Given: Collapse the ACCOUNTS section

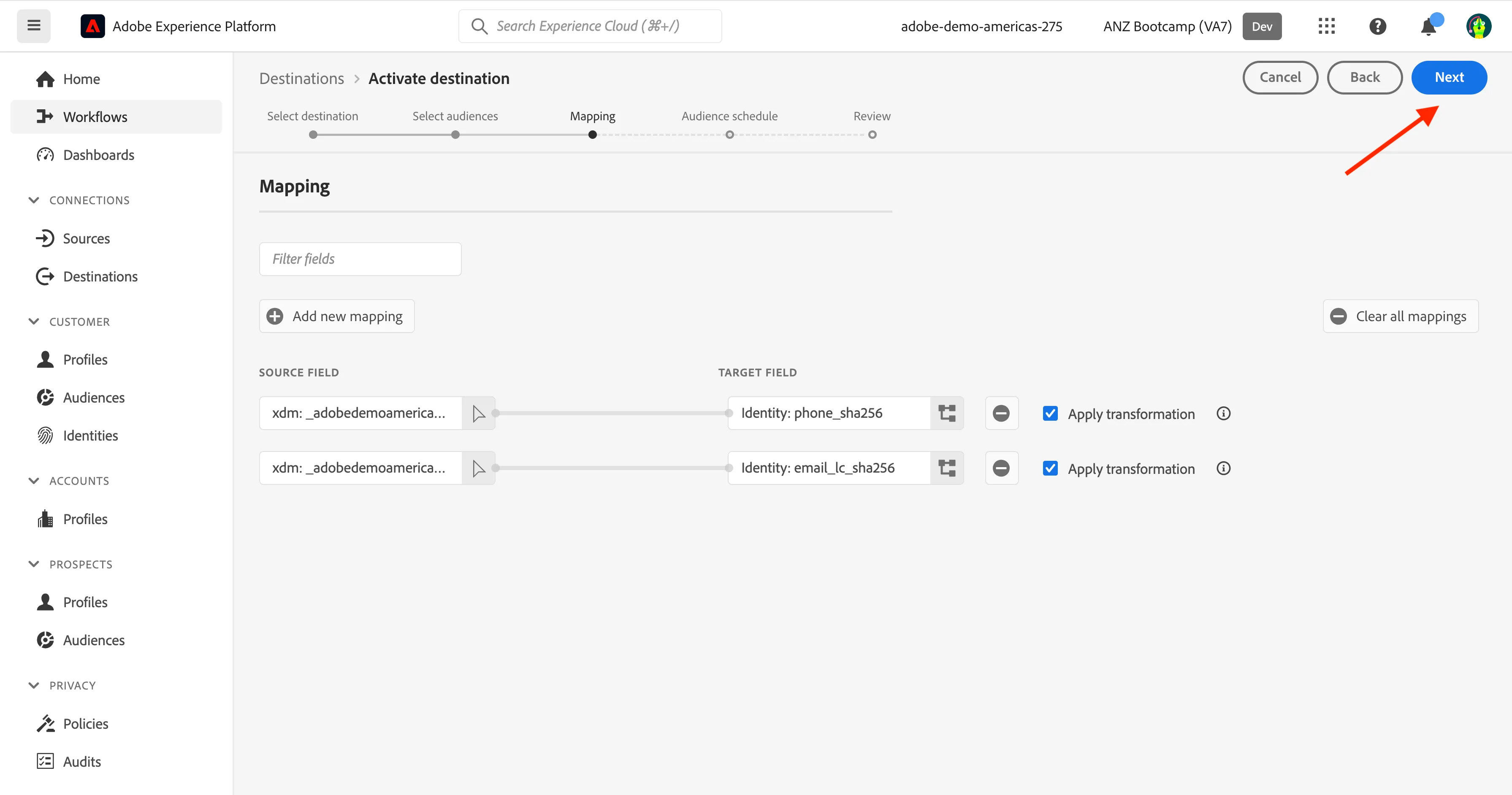Looking at the screenshot, I should pyautogui.click(x=34, y=481).
